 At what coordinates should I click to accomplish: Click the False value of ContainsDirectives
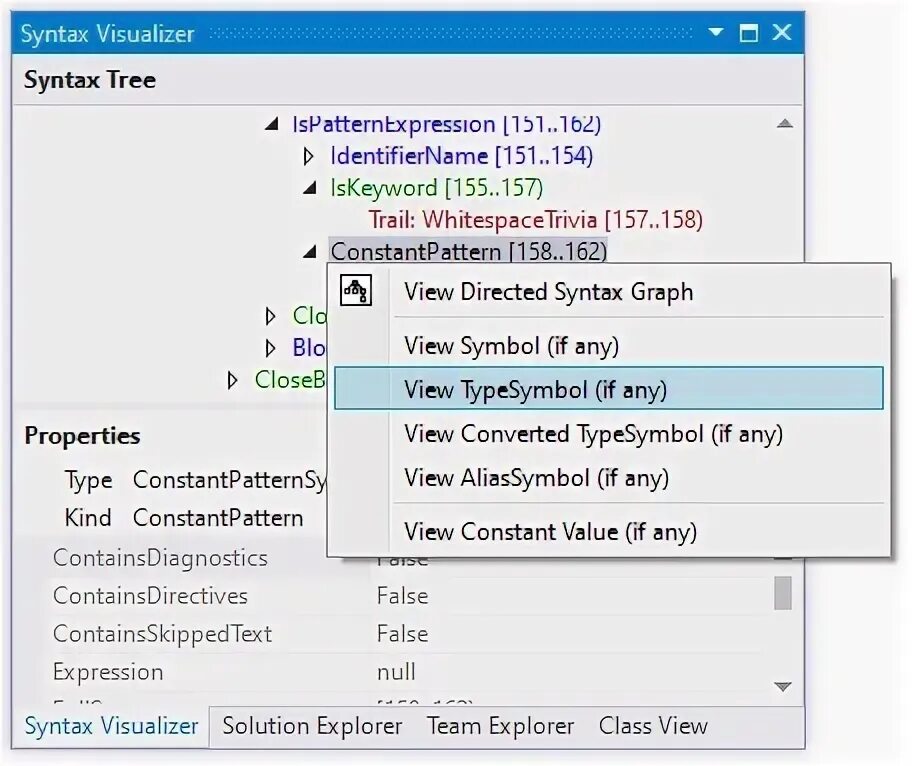pos(402,596)
